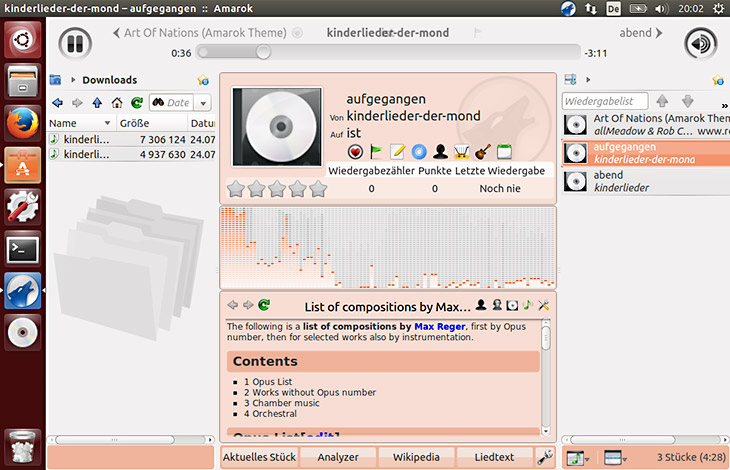This screenshot has width=730, height=470.
Task: Refresh the file browser listing
Action: pos(137,103)
